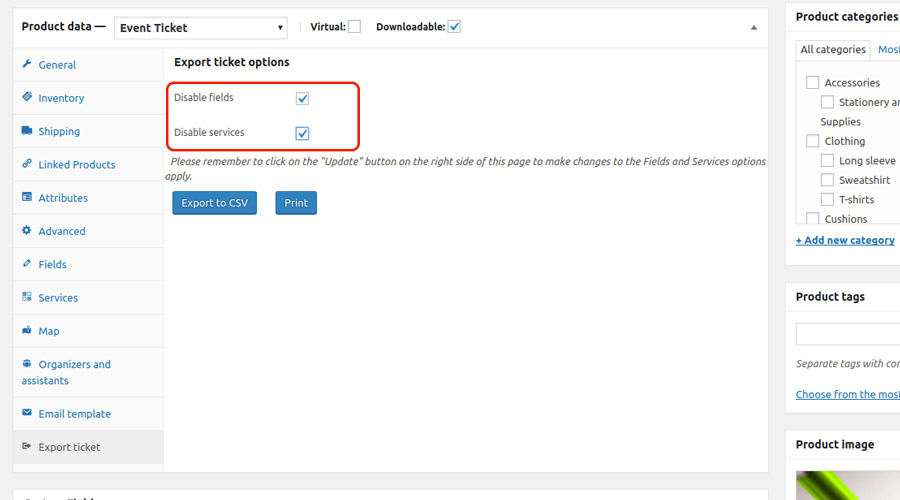Go to the Attributes tab
The image size is (900, 500).
pyautogui.click(x=88, y=198)
